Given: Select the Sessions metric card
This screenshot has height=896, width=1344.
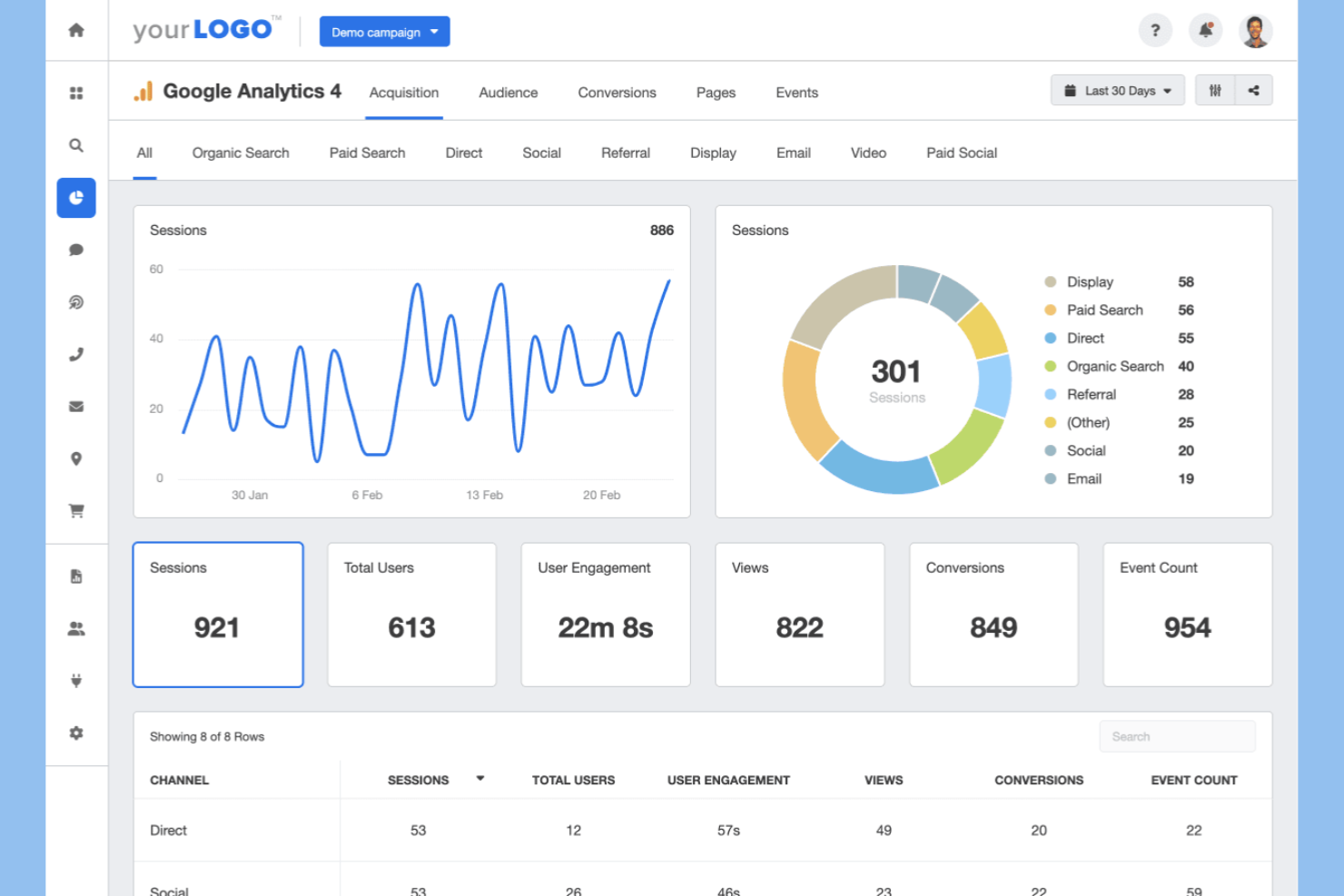Looking at the screenshot, I should 218,615.
